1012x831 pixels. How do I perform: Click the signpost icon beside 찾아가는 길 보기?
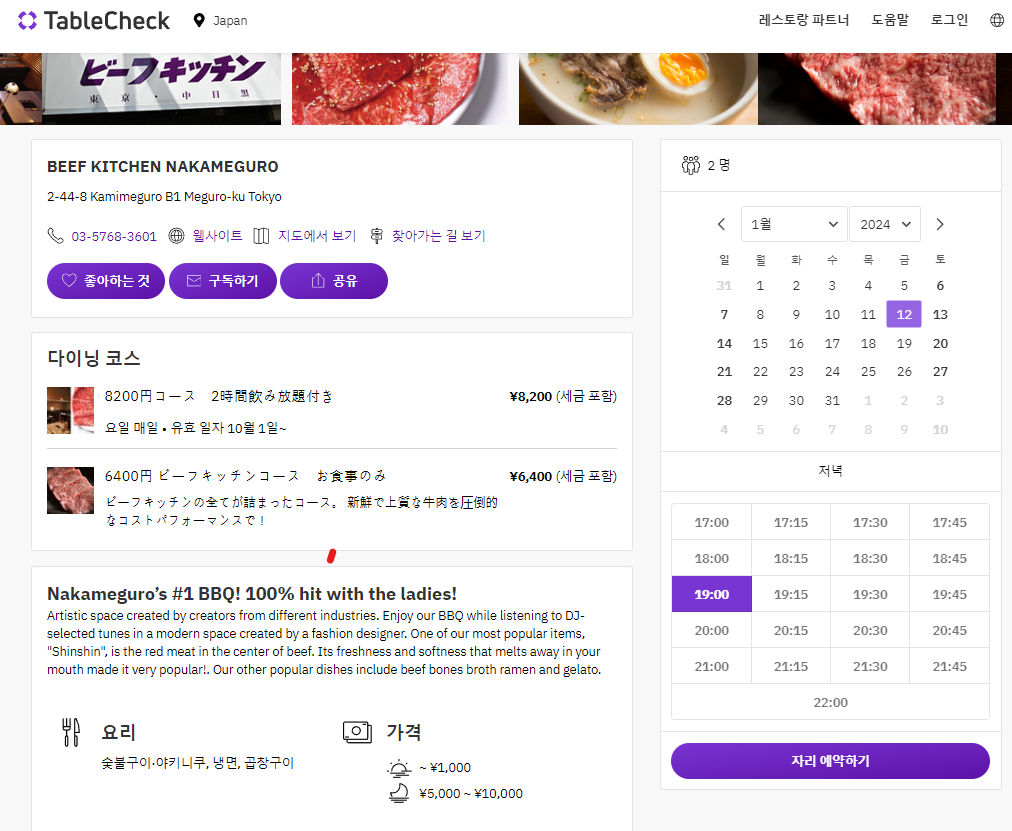click(x=376, y=235)
